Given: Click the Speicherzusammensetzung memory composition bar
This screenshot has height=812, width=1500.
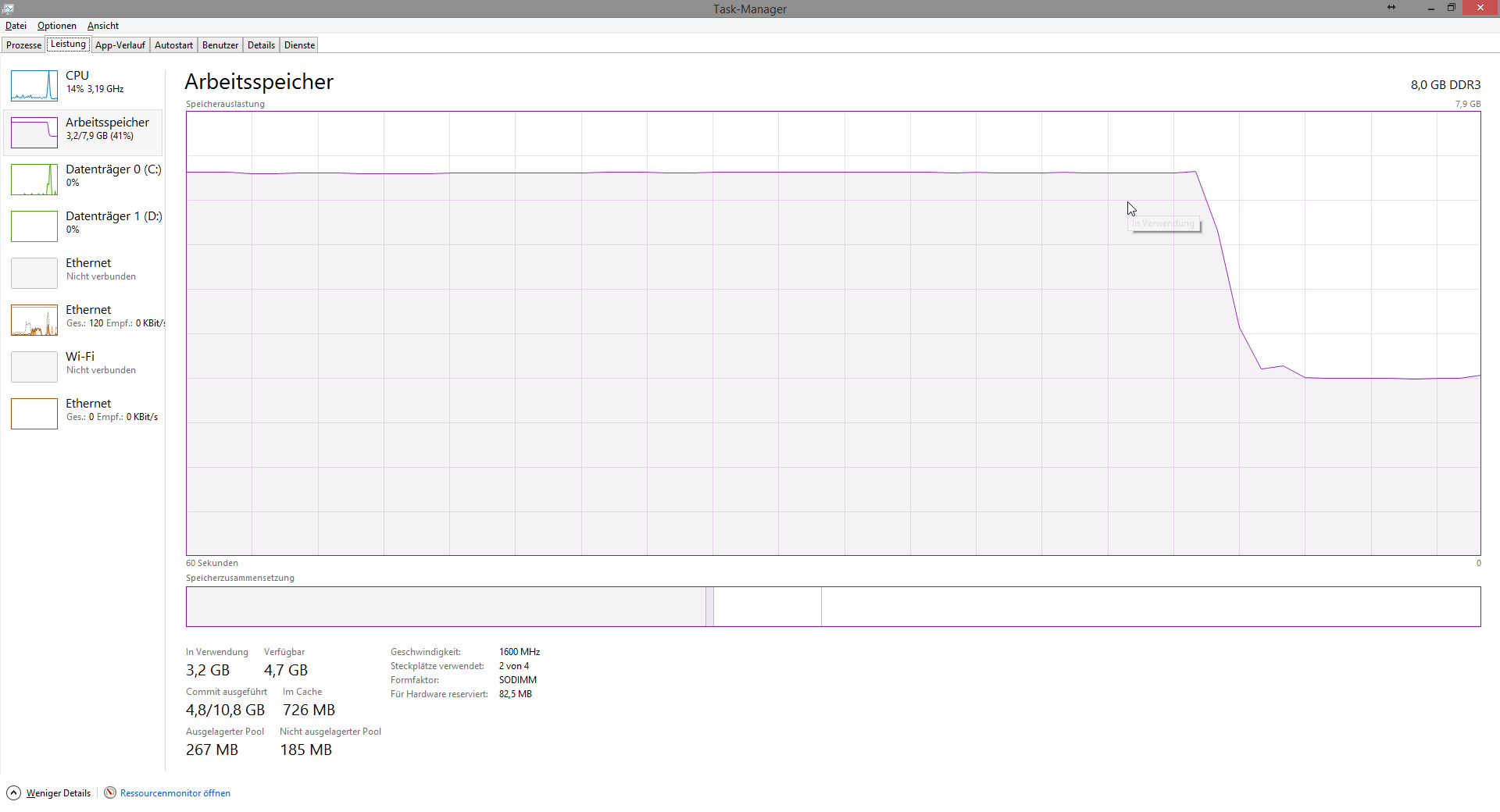Looking at the screenshot, I should point(833,607).
